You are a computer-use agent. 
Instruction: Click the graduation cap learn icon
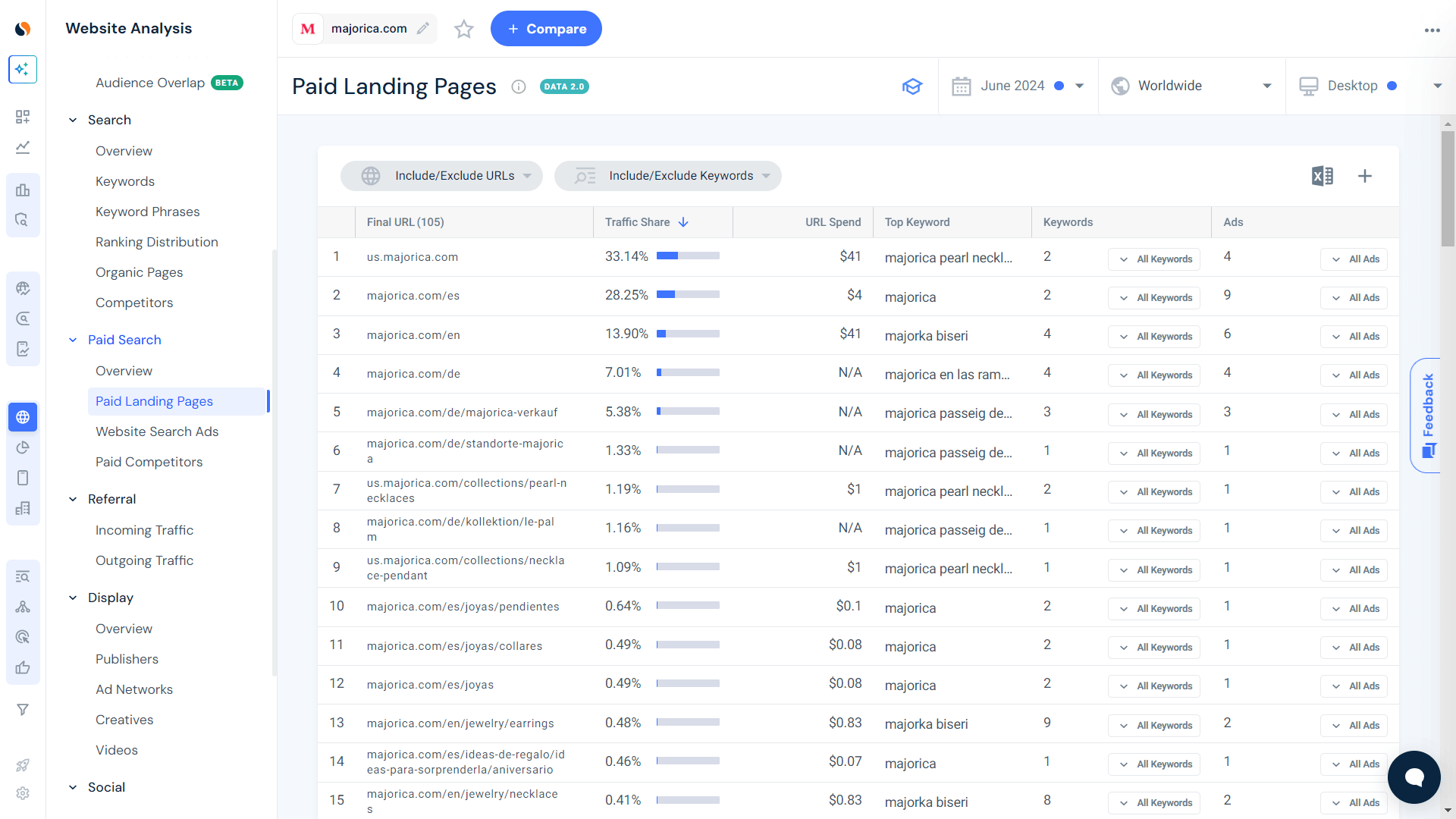click(912, 86)
